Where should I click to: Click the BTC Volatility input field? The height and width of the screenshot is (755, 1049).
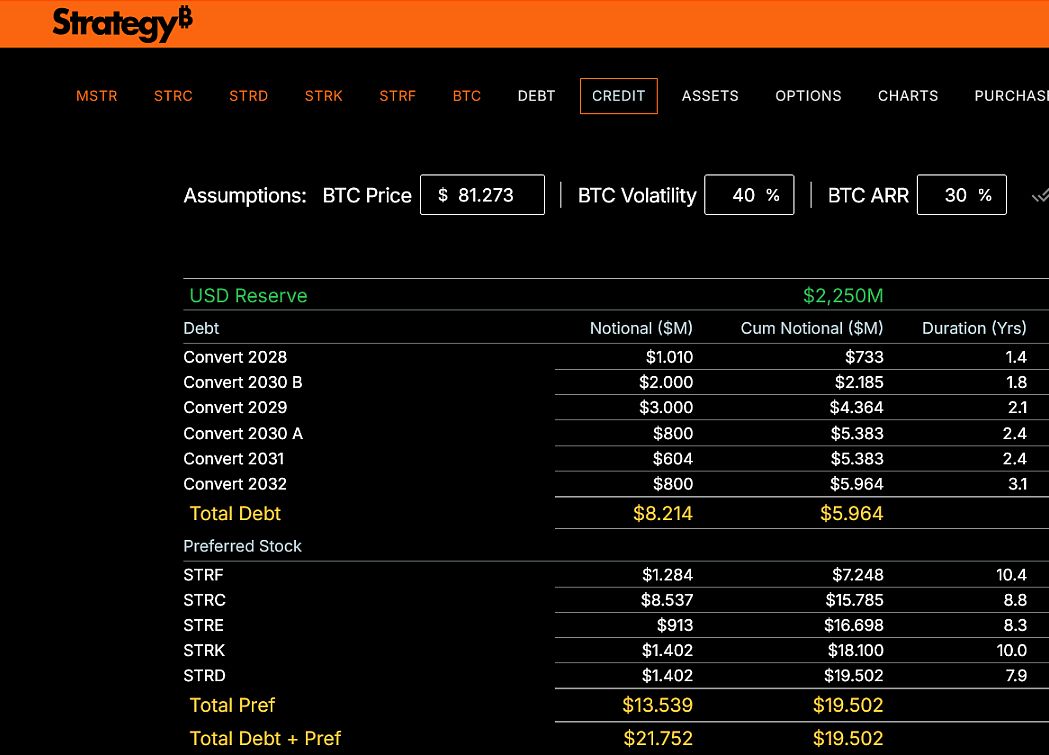point(749,195)
